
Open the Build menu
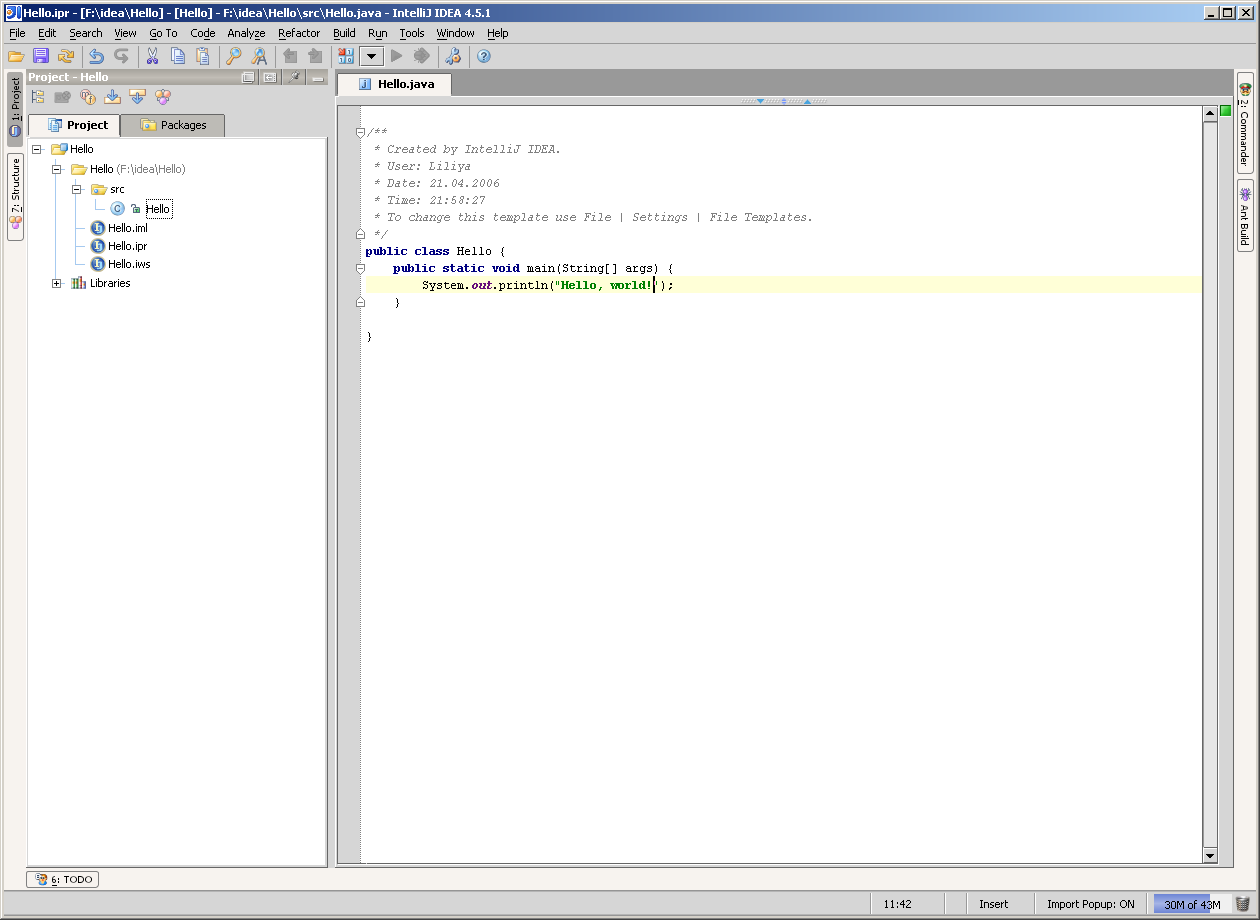[x=344, y=33]
